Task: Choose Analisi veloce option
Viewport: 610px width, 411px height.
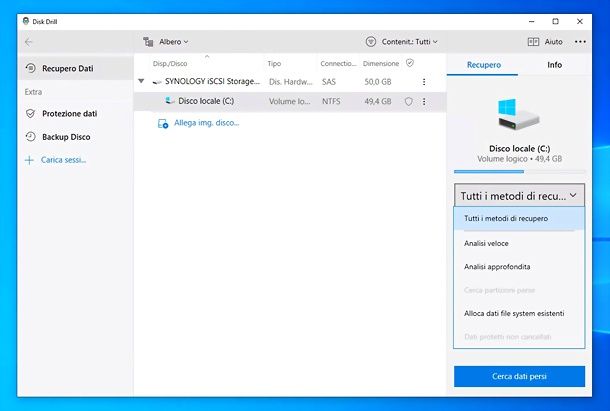Action: 519,244
